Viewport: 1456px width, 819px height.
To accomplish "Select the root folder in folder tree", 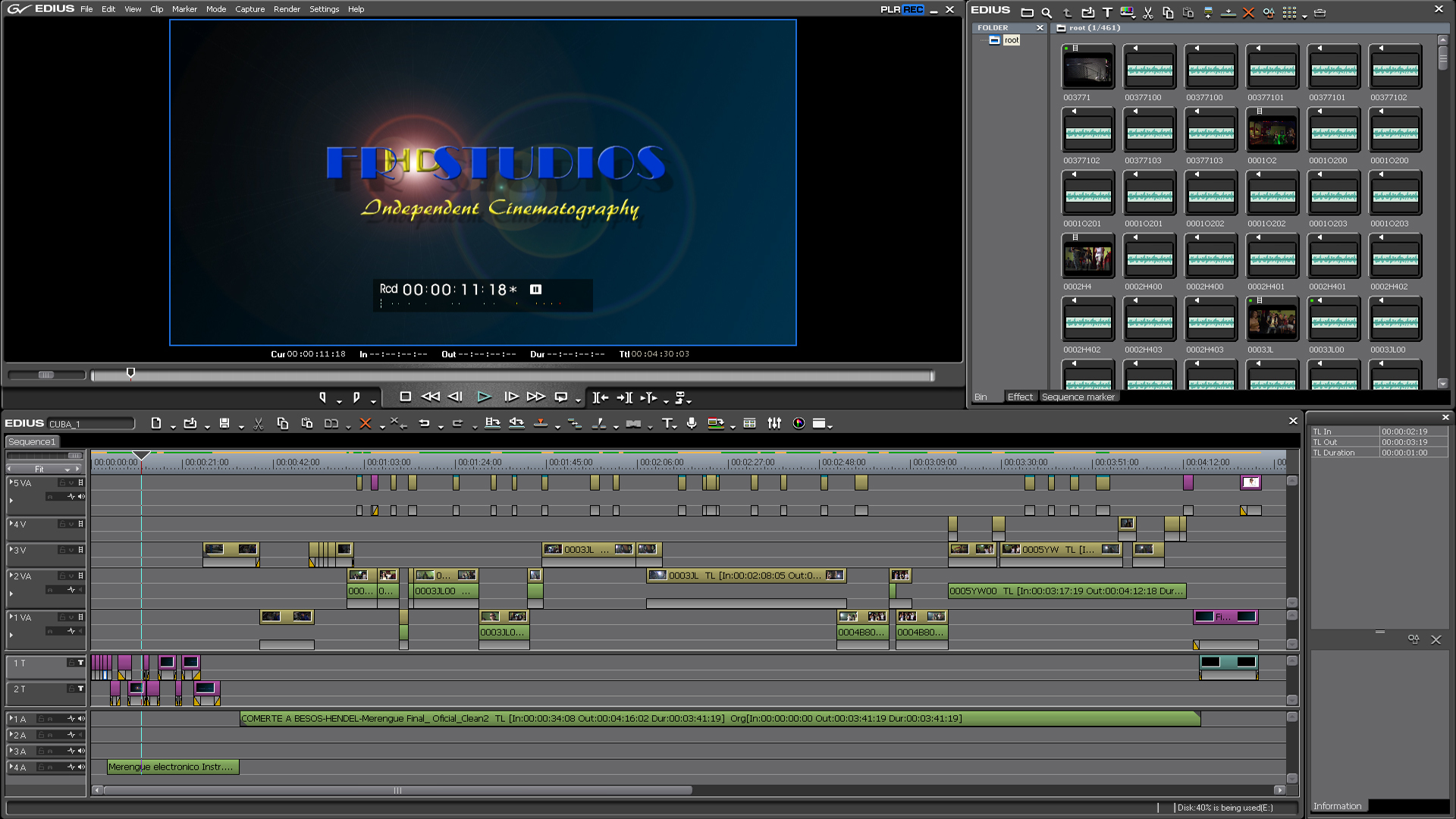I will pyautogui.click(x=1012, y=40).
